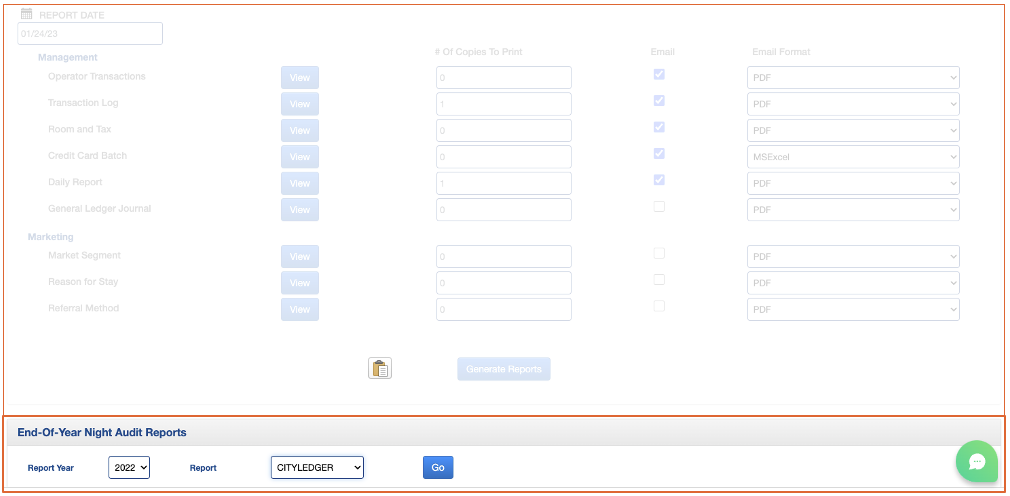Click Transaction Log copies to print field
This screenshot has width=1010, height=496.
pos(504,104)
